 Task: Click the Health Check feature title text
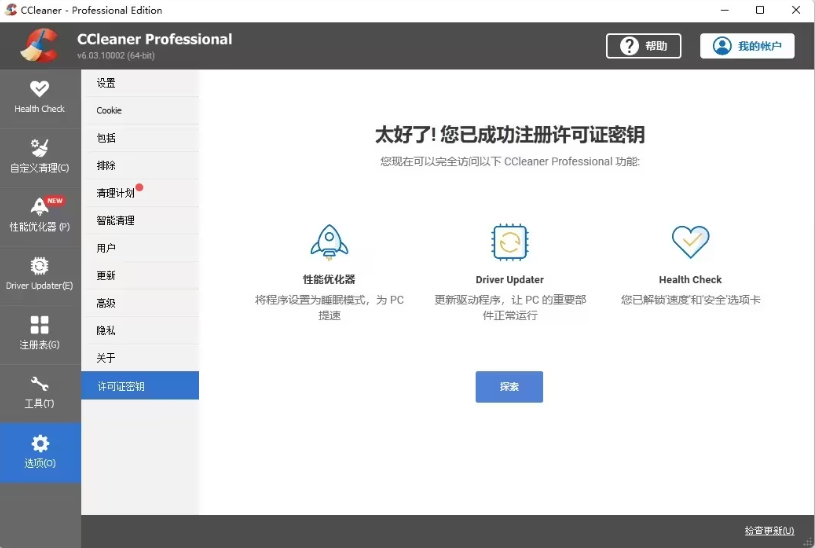(690, 279)
